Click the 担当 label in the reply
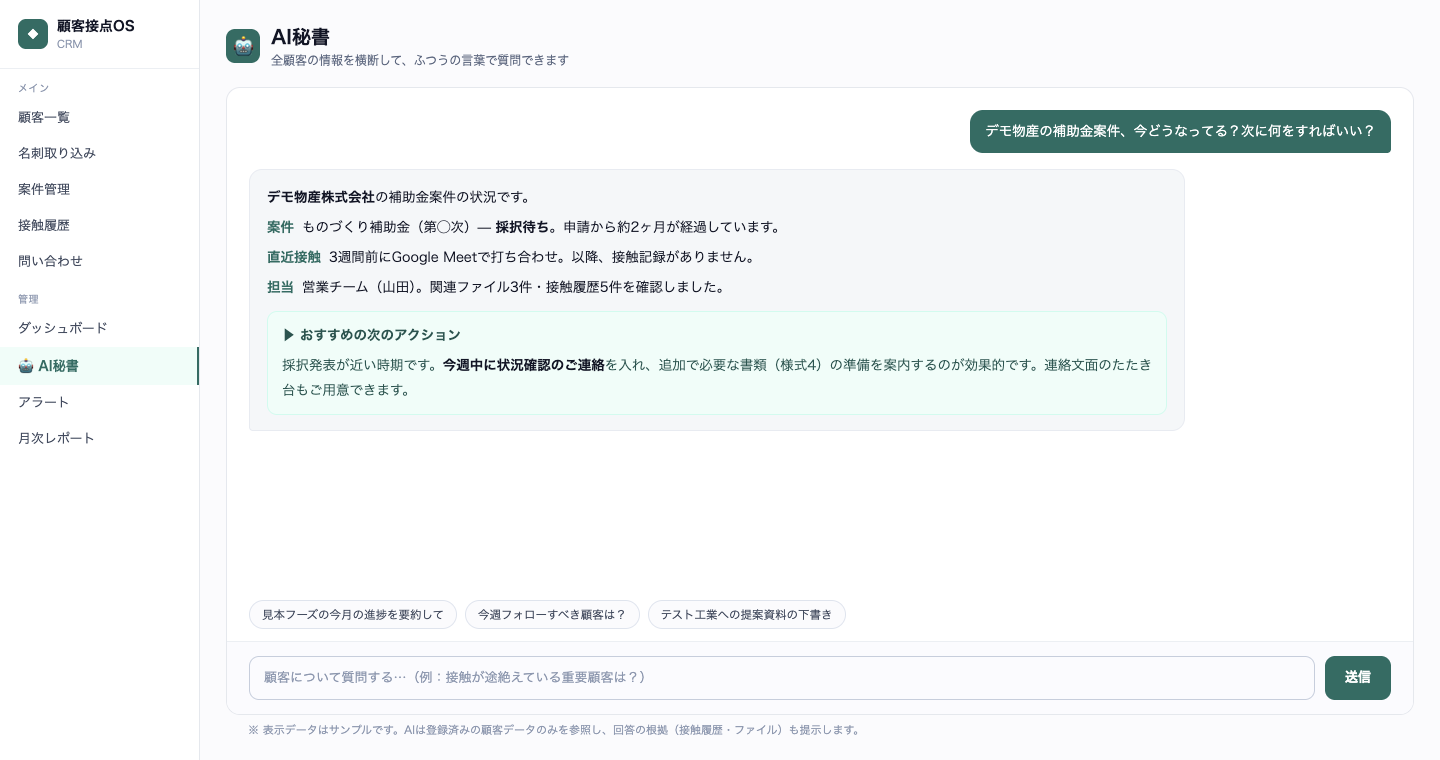The height and width of the screenshot is (760, 1440). [x=280, y=287]
